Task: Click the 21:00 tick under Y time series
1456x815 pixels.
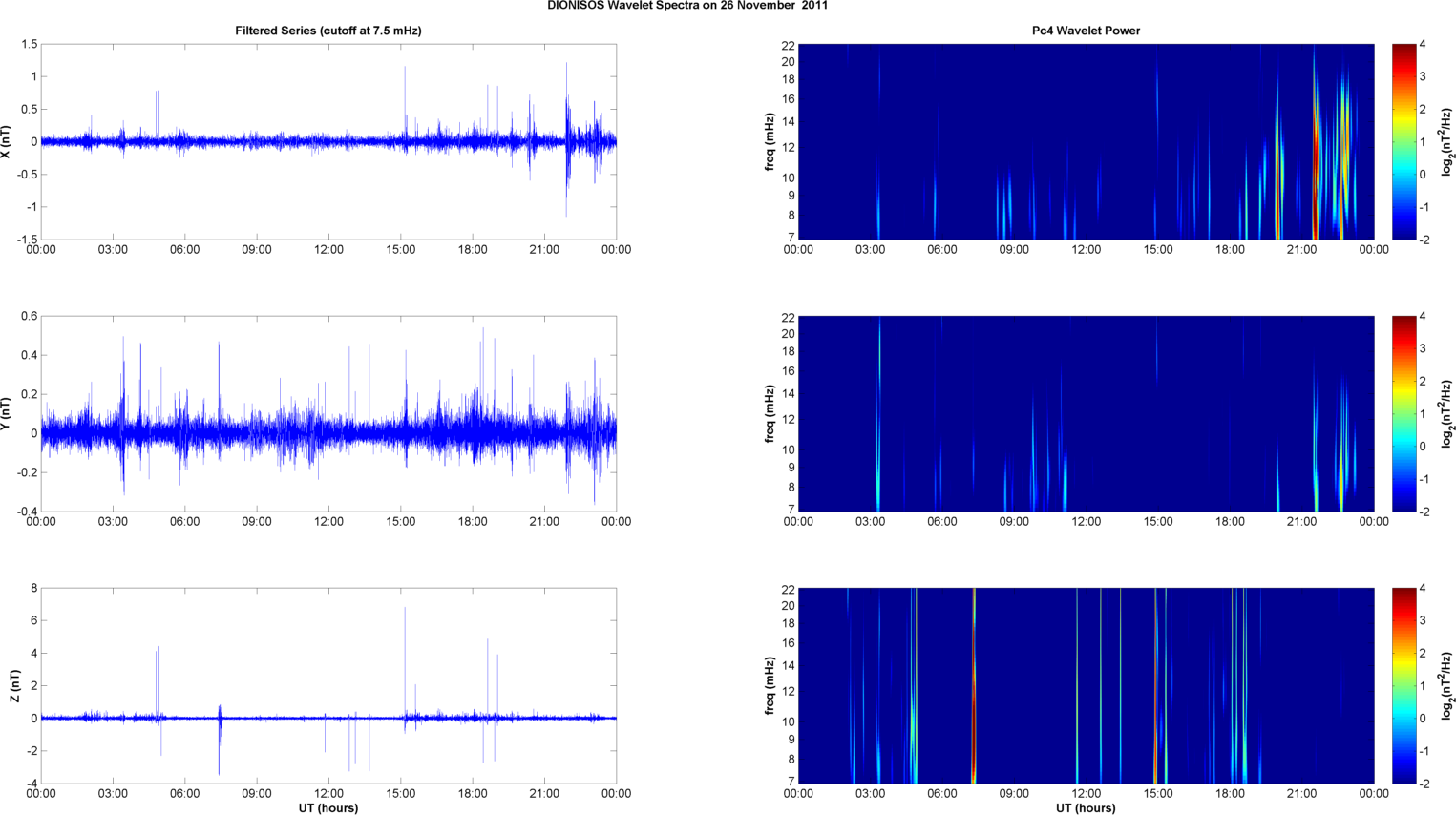Action: pos(544,522)
